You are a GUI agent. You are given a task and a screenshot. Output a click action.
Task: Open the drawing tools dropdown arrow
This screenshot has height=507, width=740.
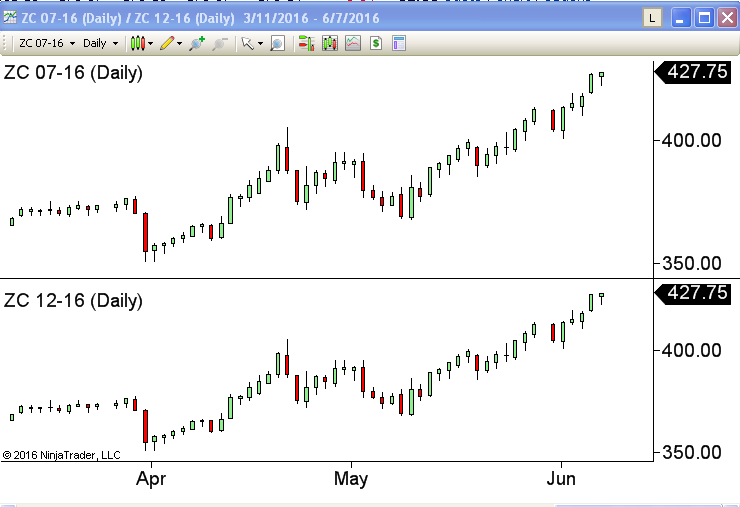pos(180,44)
